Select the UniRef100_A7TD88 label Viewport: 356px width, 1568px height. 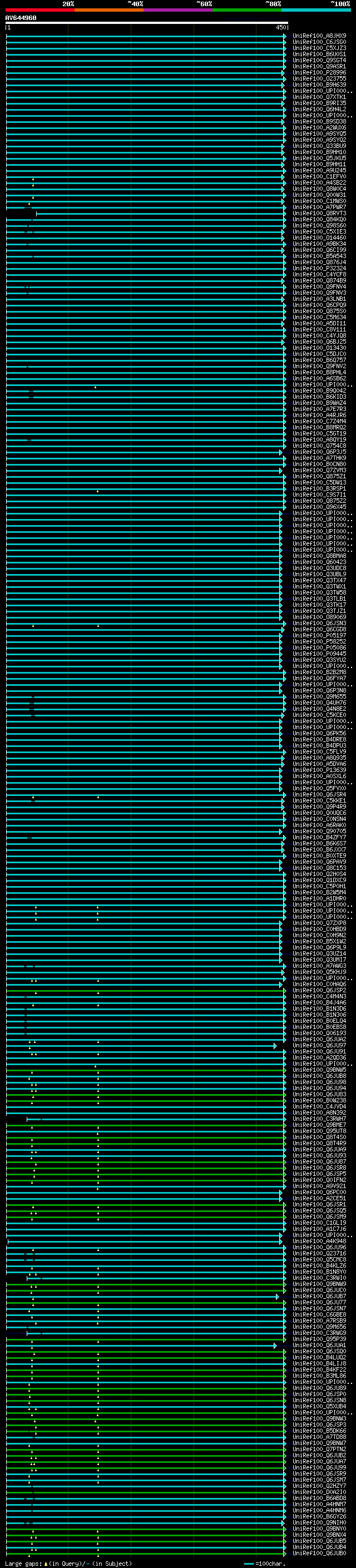click(319, 1437)
